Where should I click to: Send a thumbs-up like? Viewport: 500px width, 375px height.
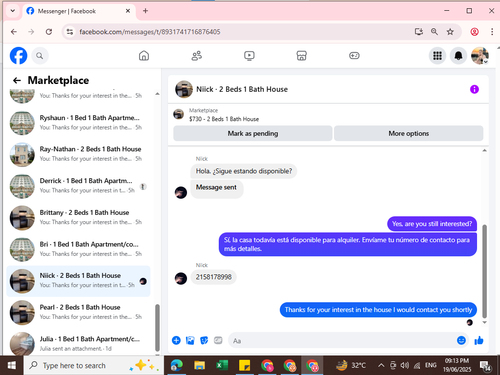click(479, 340)
